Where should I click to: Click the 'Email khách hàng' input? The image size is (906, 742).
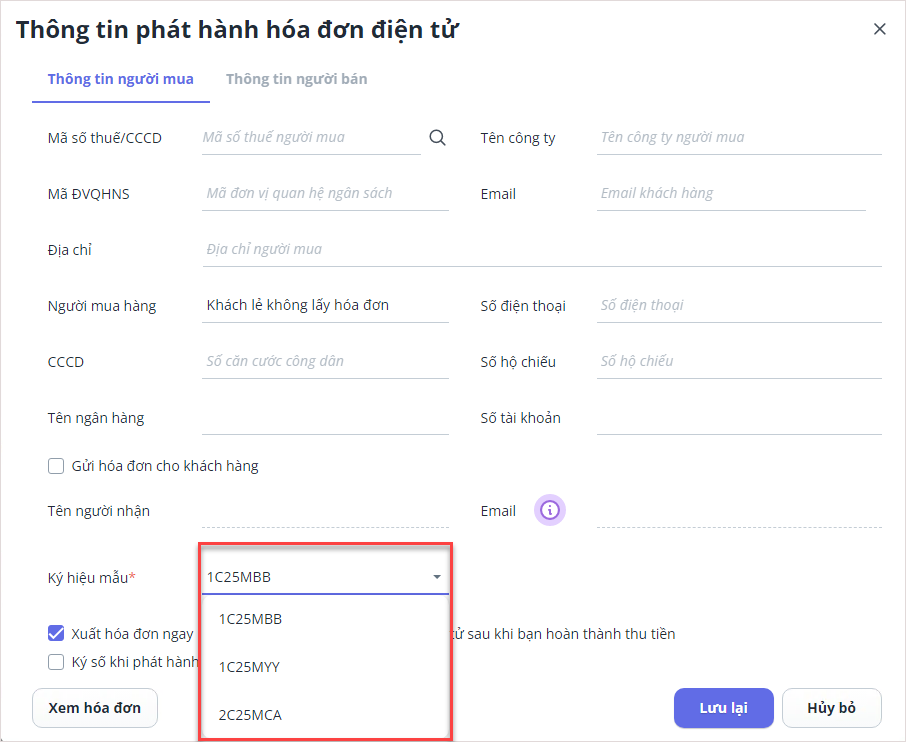[x=730, y=194]
